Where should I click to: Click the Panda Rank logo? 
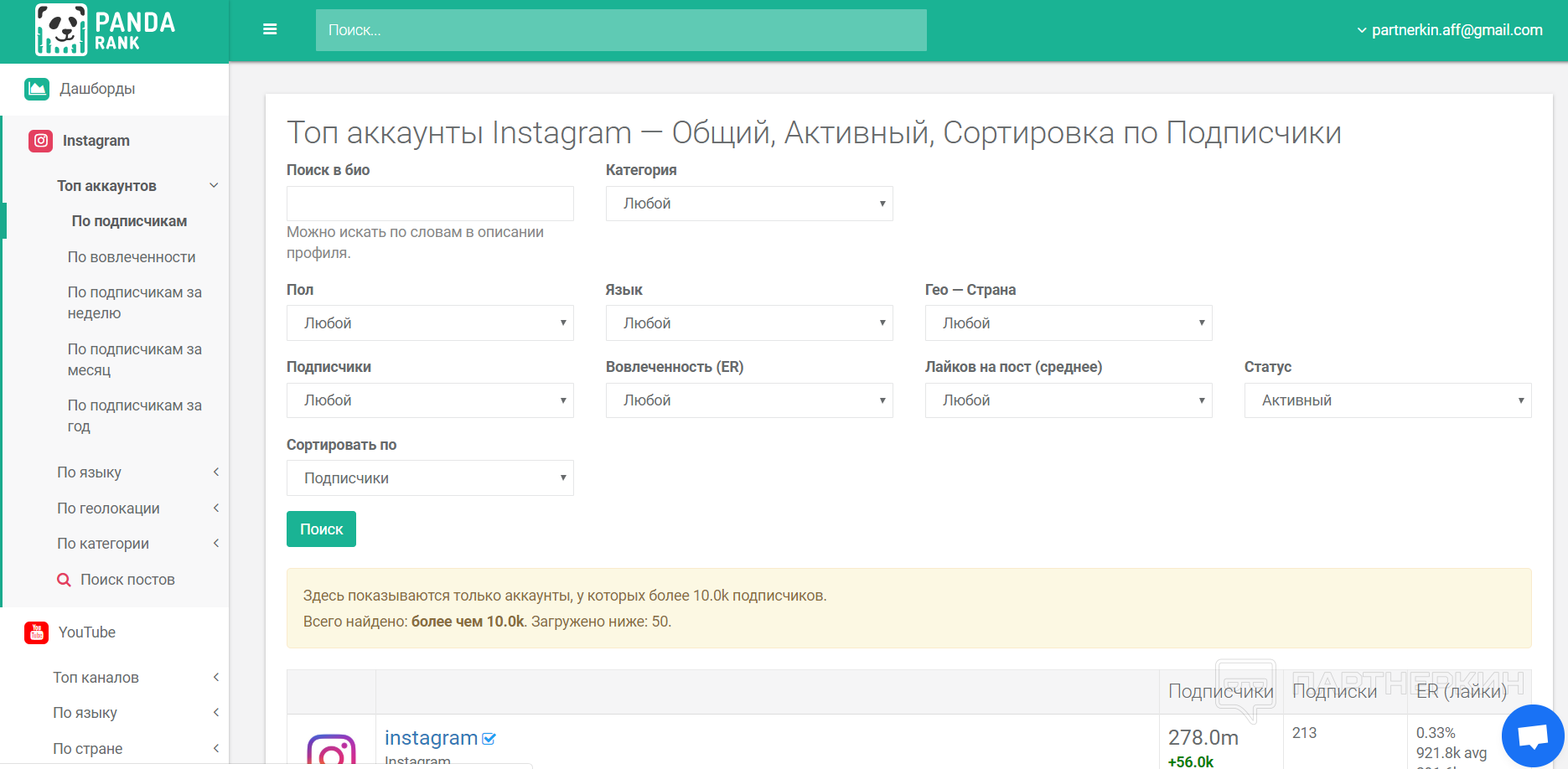[x=106, y=30]
